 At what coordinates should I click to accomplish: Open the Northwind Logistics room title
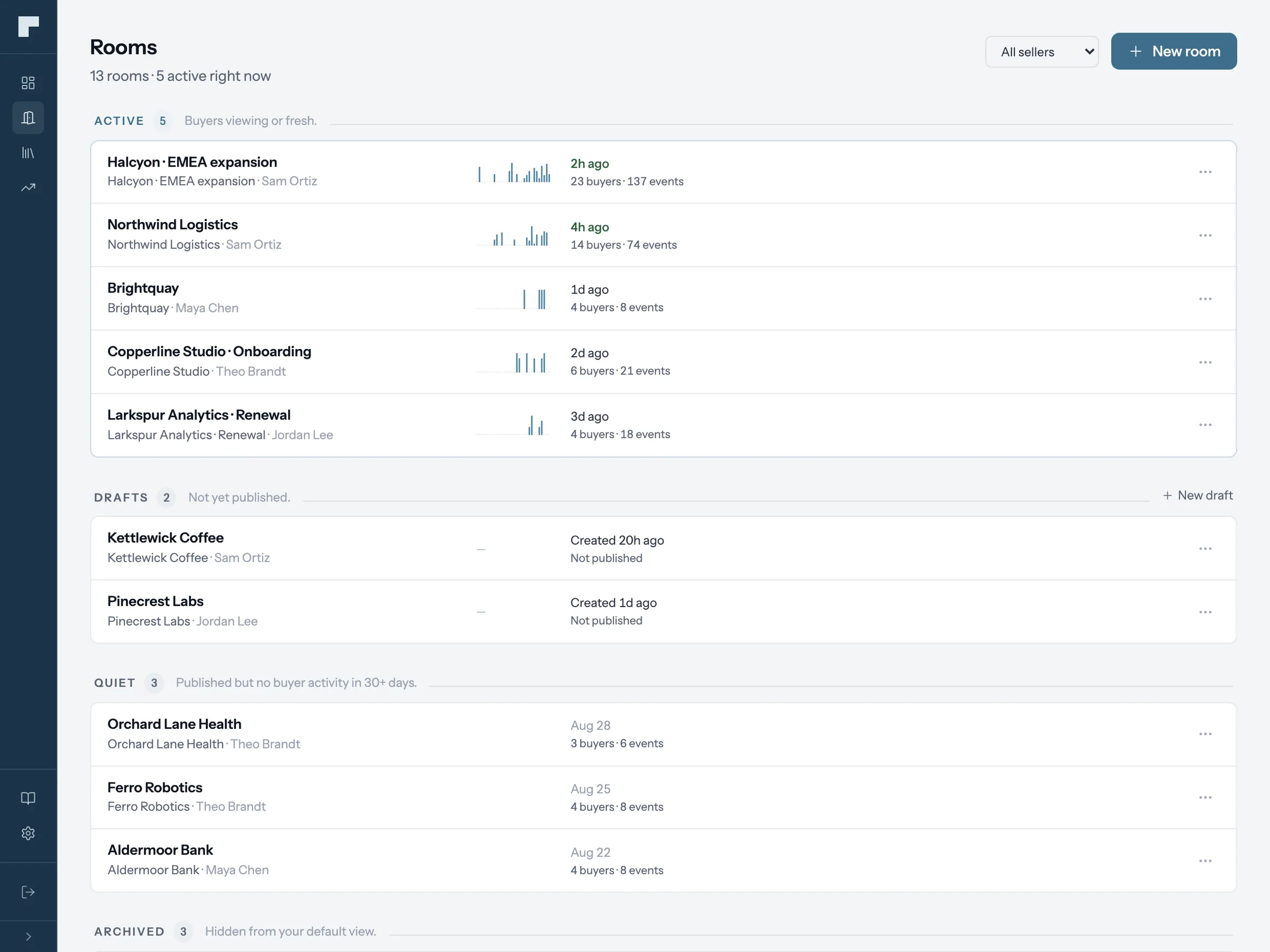[x=172, y=224]
